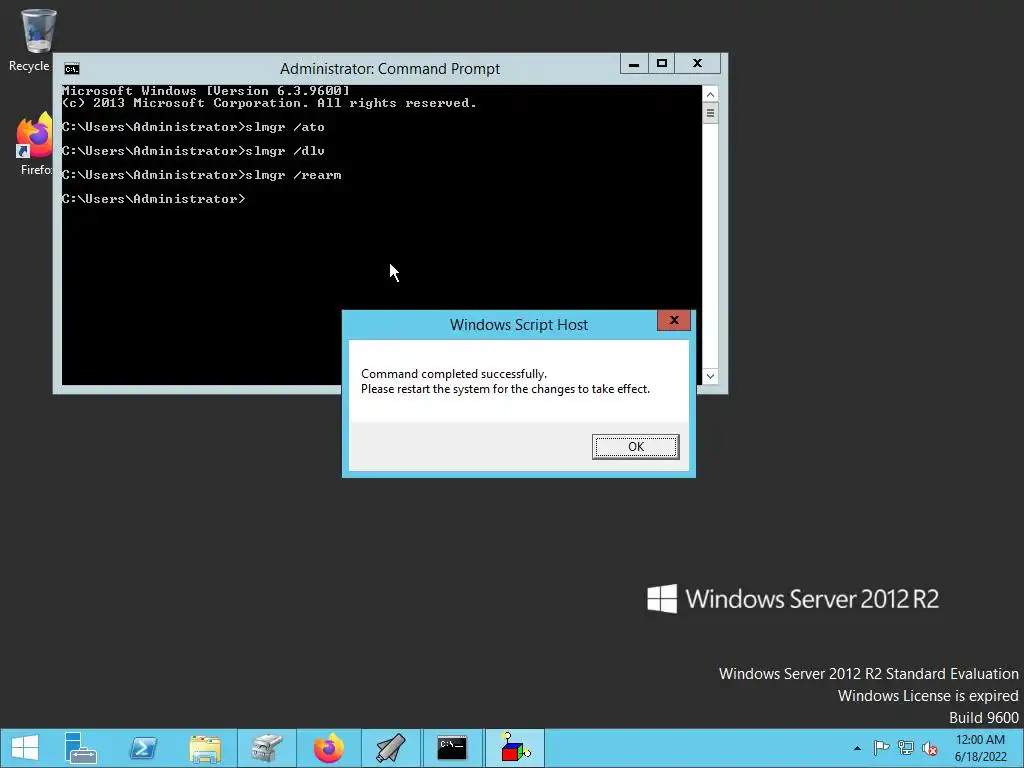This screenshot has height=768, width=1024.
Task: Open the USB stick taskbar icon
Action: click(x=391, y=748)
